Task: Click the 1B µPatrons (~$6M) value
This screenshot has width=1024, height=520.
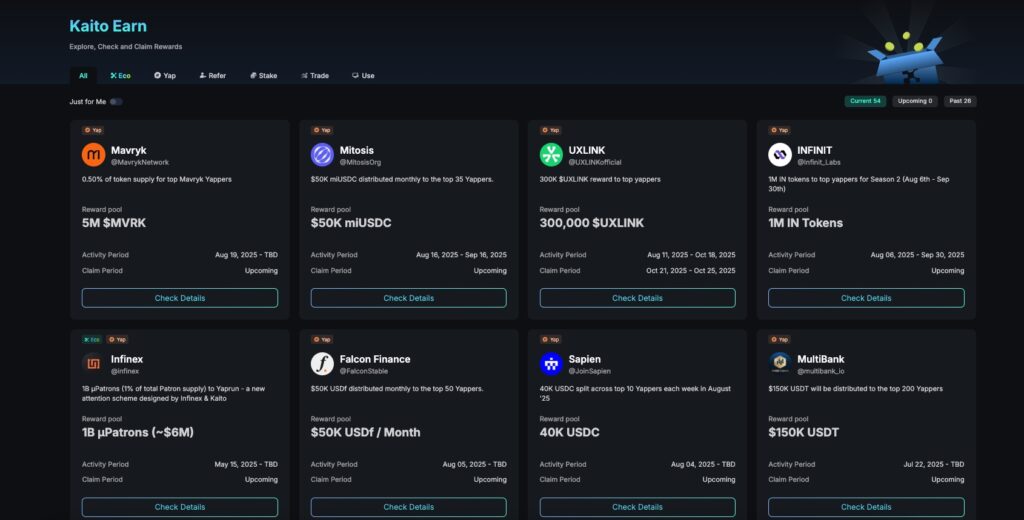Action: 138,432
